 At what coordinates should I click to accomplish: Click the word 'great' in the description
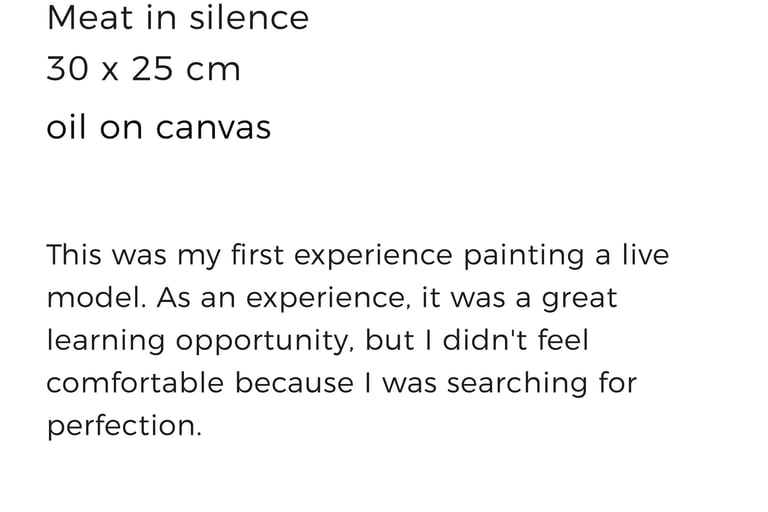(x=579, y=300)
